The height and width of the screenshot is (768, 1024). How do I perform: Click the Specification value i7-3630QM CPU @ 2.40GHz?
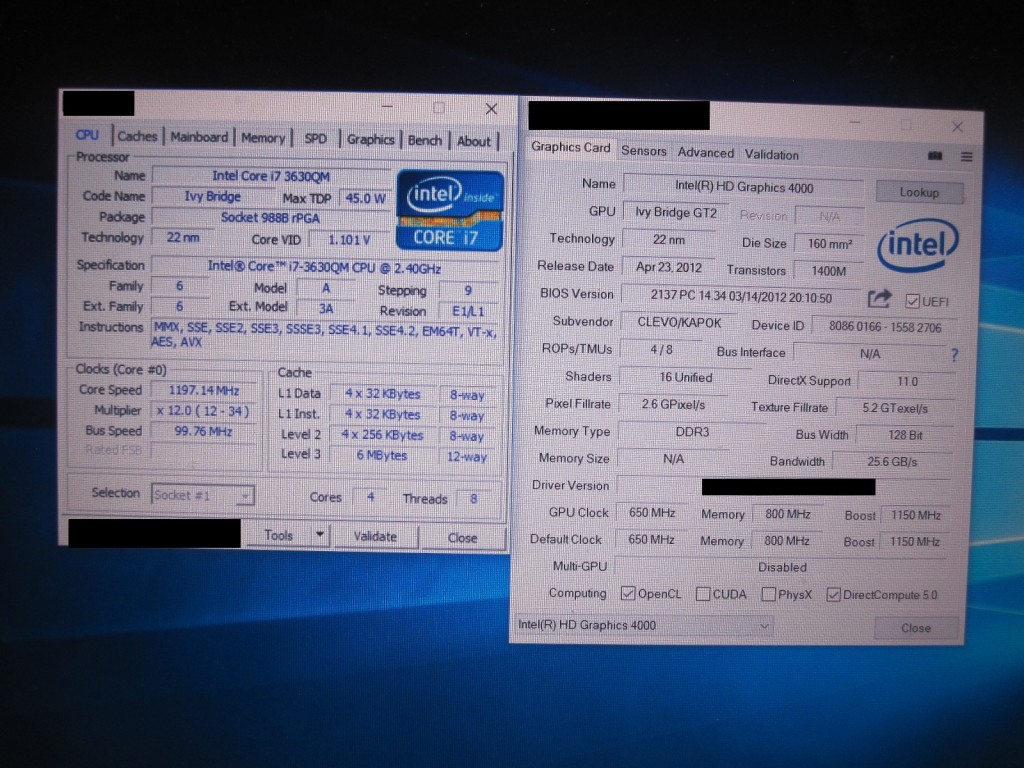(x=325, y=268)
